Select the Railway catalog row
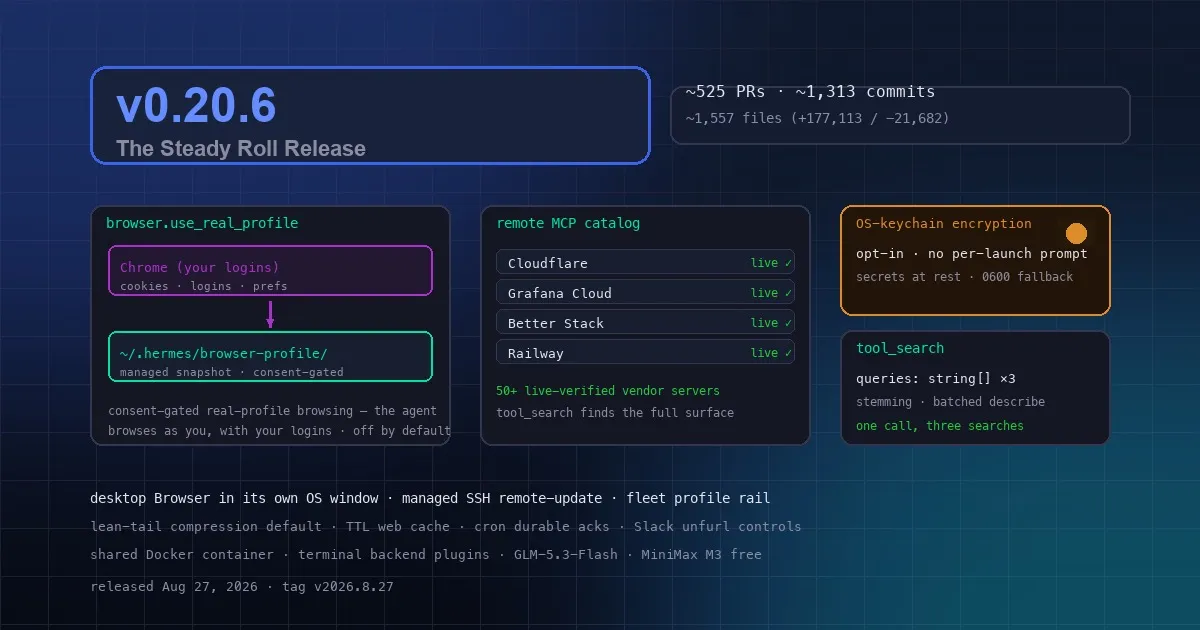The width and height of the screenshot is (1200, 630). pyautogui.click(x=645, y=352)
